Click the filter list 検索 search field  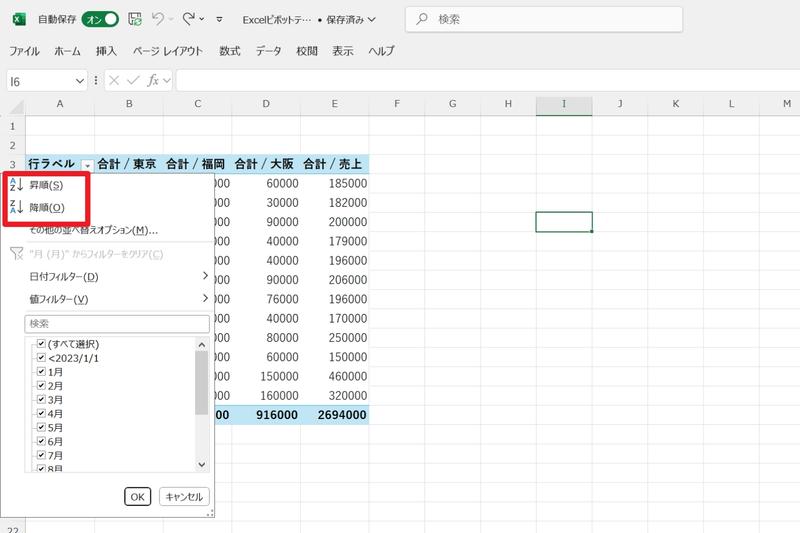117,323
